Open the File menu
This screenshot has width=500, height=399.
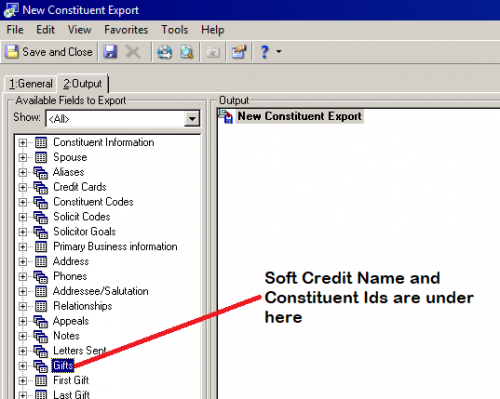click(15, 30)
